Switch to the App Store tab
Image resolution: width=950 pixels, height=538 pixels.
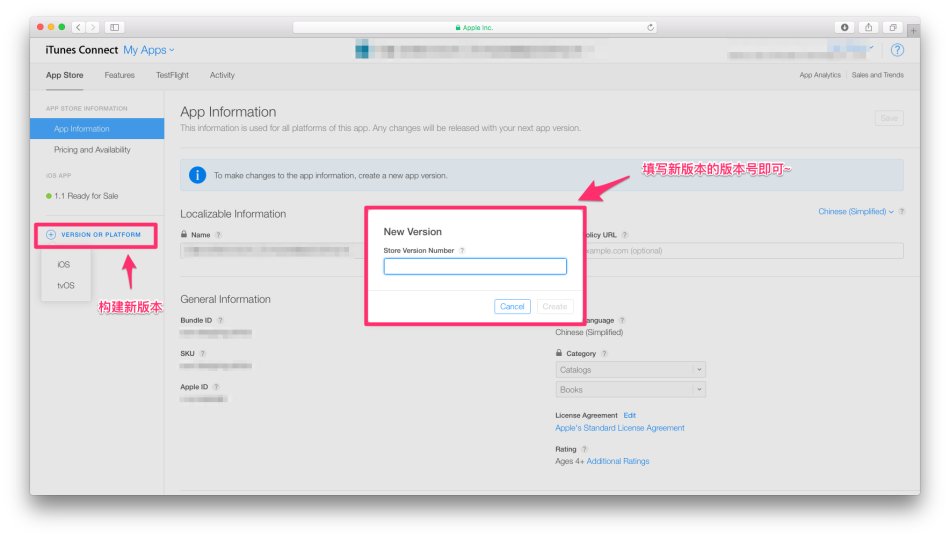(65, 75)
